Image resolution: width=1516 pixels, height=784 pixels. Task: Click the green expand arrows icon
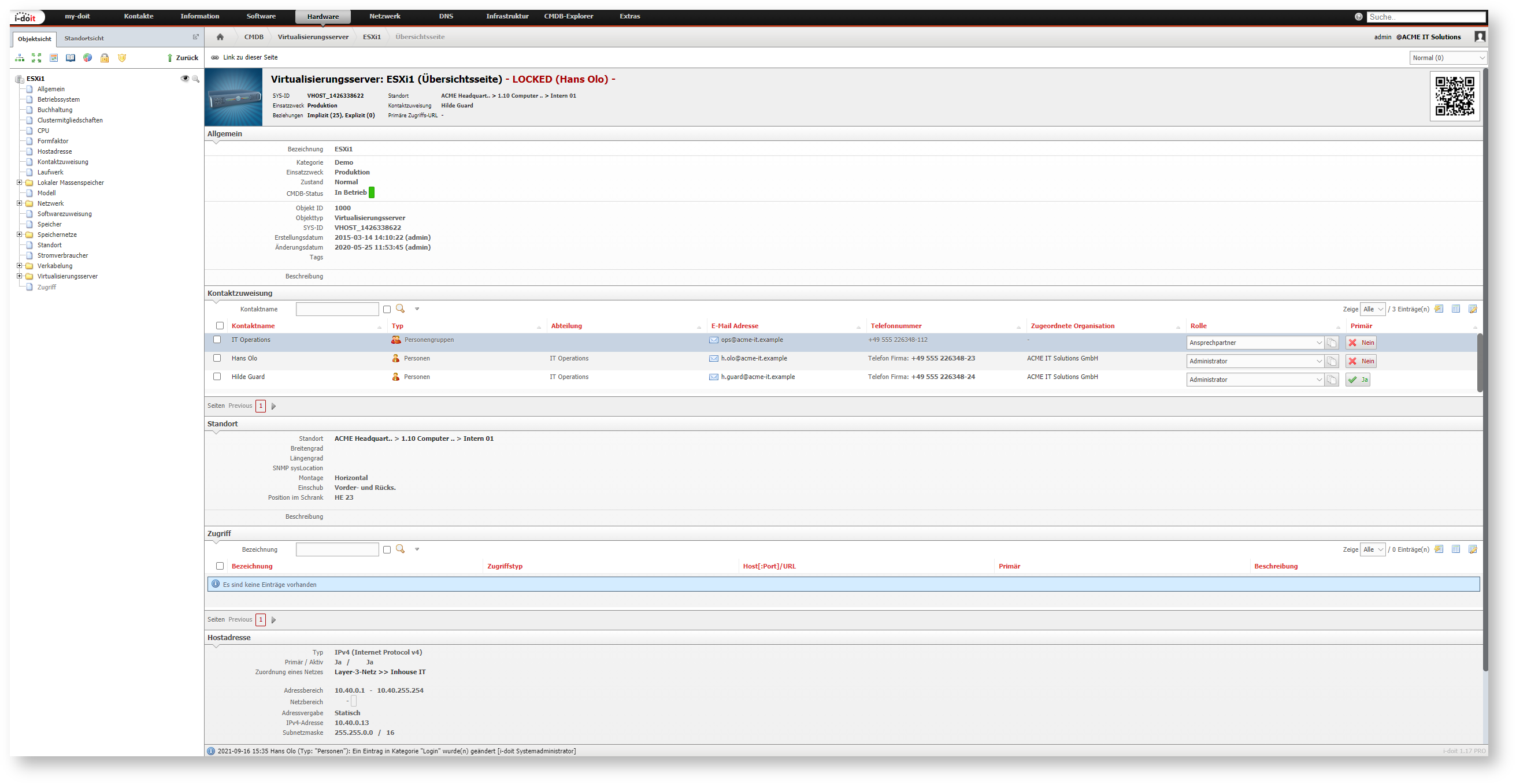pos(36,58)
